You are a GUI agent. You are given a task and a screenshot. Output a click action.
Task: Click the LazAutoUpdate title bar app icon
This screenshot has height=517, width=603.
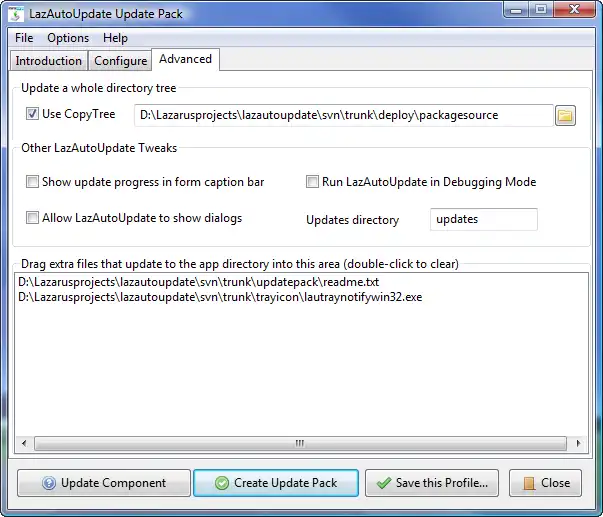pos(16,14)
